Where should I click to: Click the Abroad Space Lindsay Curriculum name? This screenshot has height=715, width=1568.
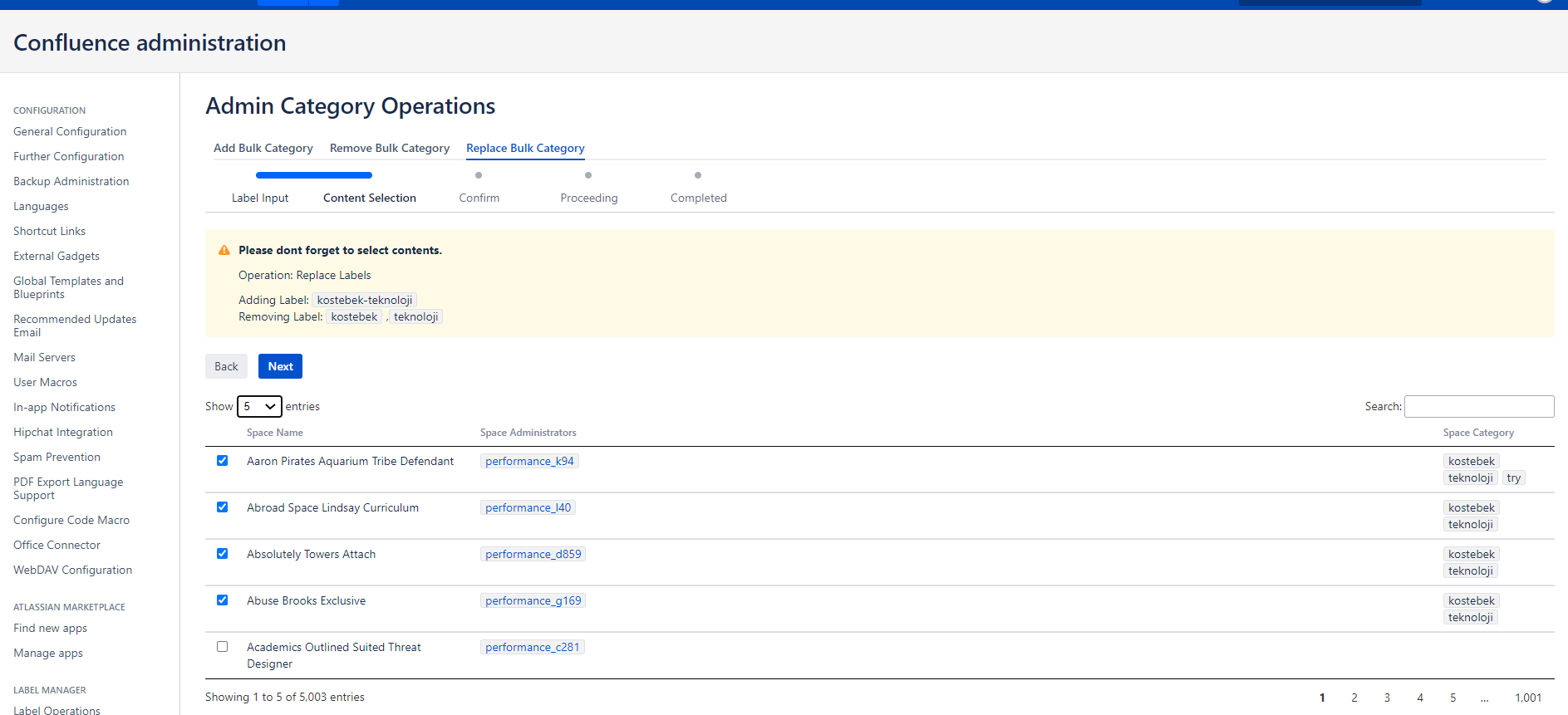point(332,507)
